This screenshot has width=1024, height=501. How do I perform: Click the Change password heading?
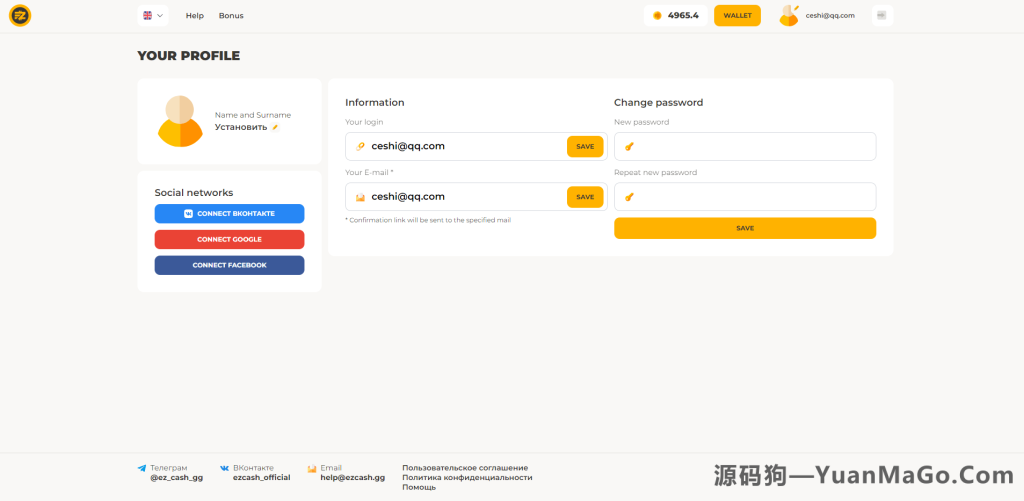pos(658,103)
